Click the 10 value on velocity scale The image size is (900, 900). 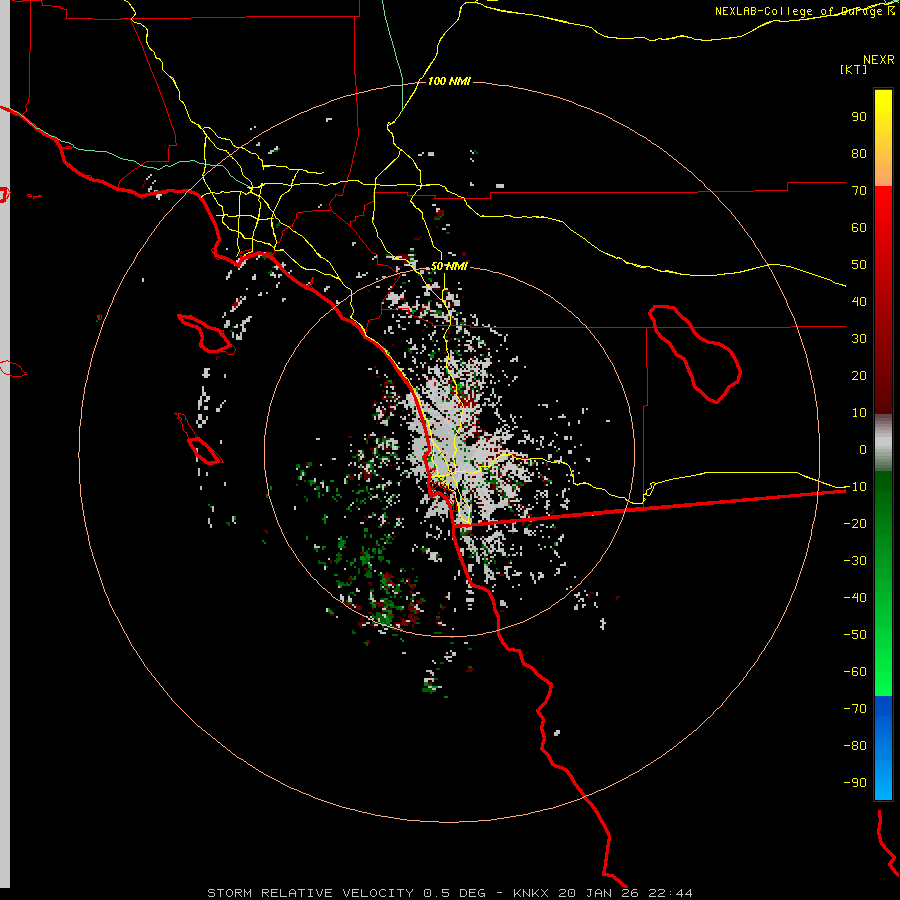click(859, 413)
